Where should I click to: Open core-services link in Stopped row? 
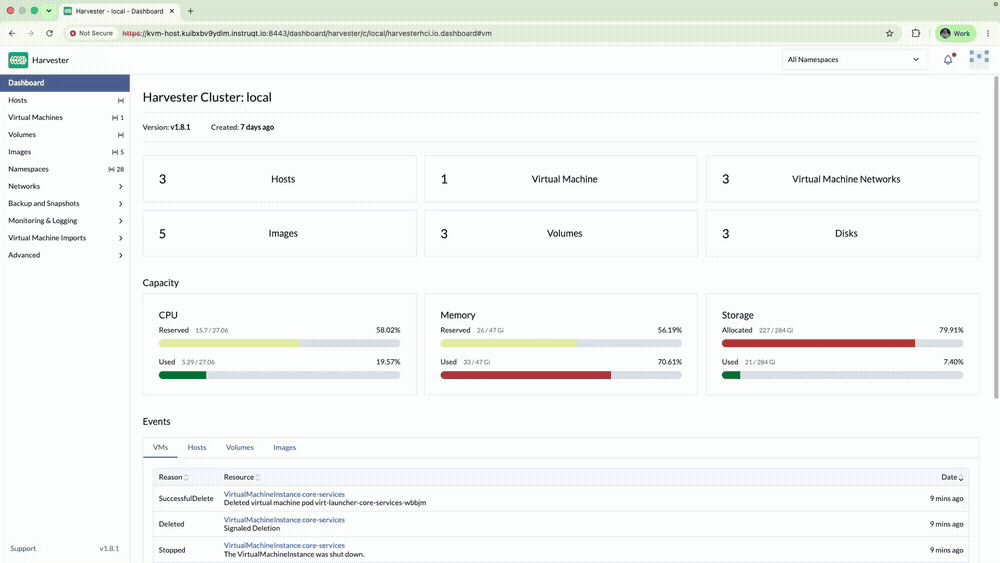pos(284,545)
